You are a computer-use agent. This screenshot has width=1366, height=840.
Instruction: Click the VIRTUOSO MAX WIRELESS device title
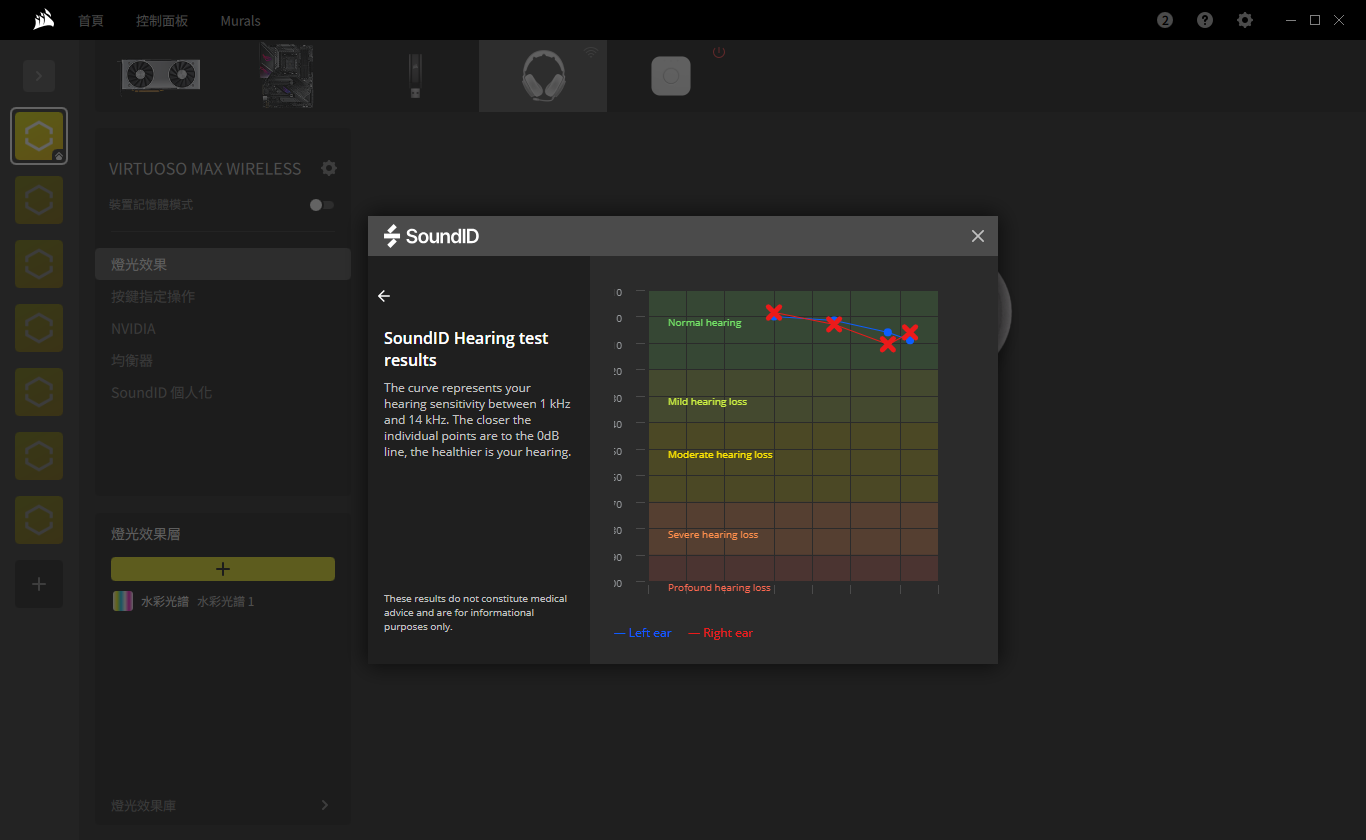point(205,169)
